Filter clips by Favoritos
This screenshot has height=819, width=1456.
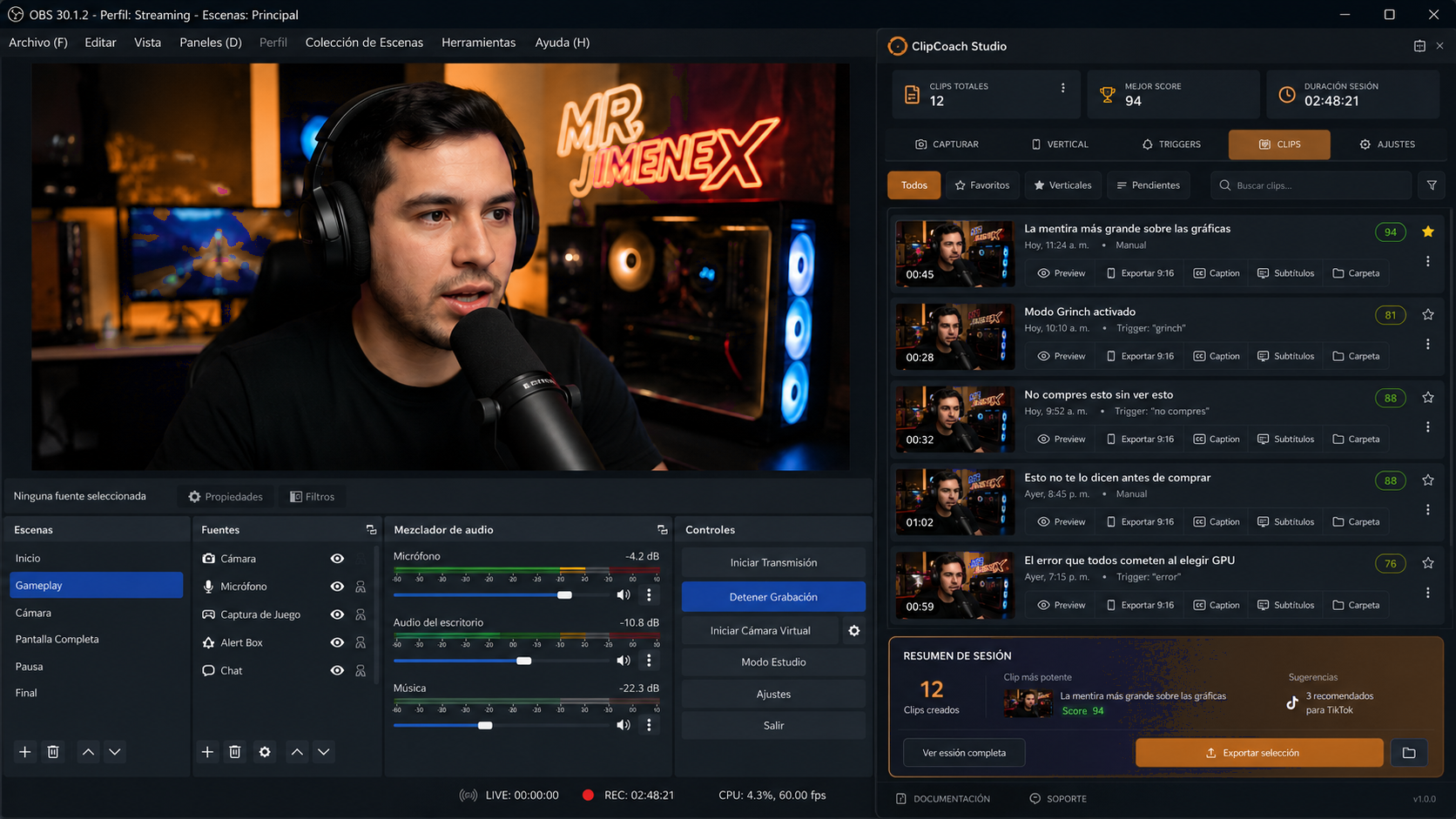click(x=982, y=185)
